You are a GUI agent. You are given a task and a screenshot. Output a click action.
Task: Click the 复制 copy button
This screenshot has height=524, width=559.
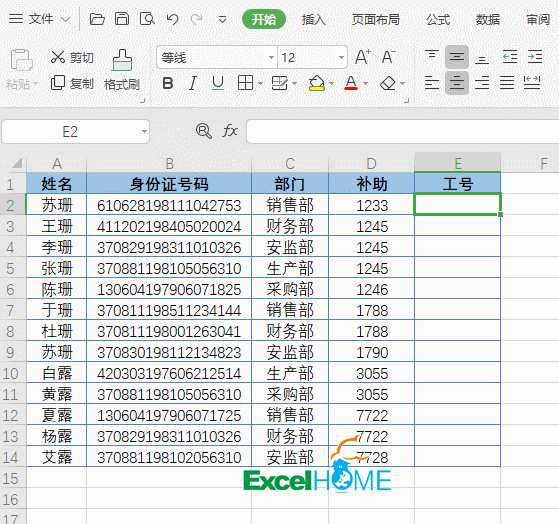click(72, 83)
